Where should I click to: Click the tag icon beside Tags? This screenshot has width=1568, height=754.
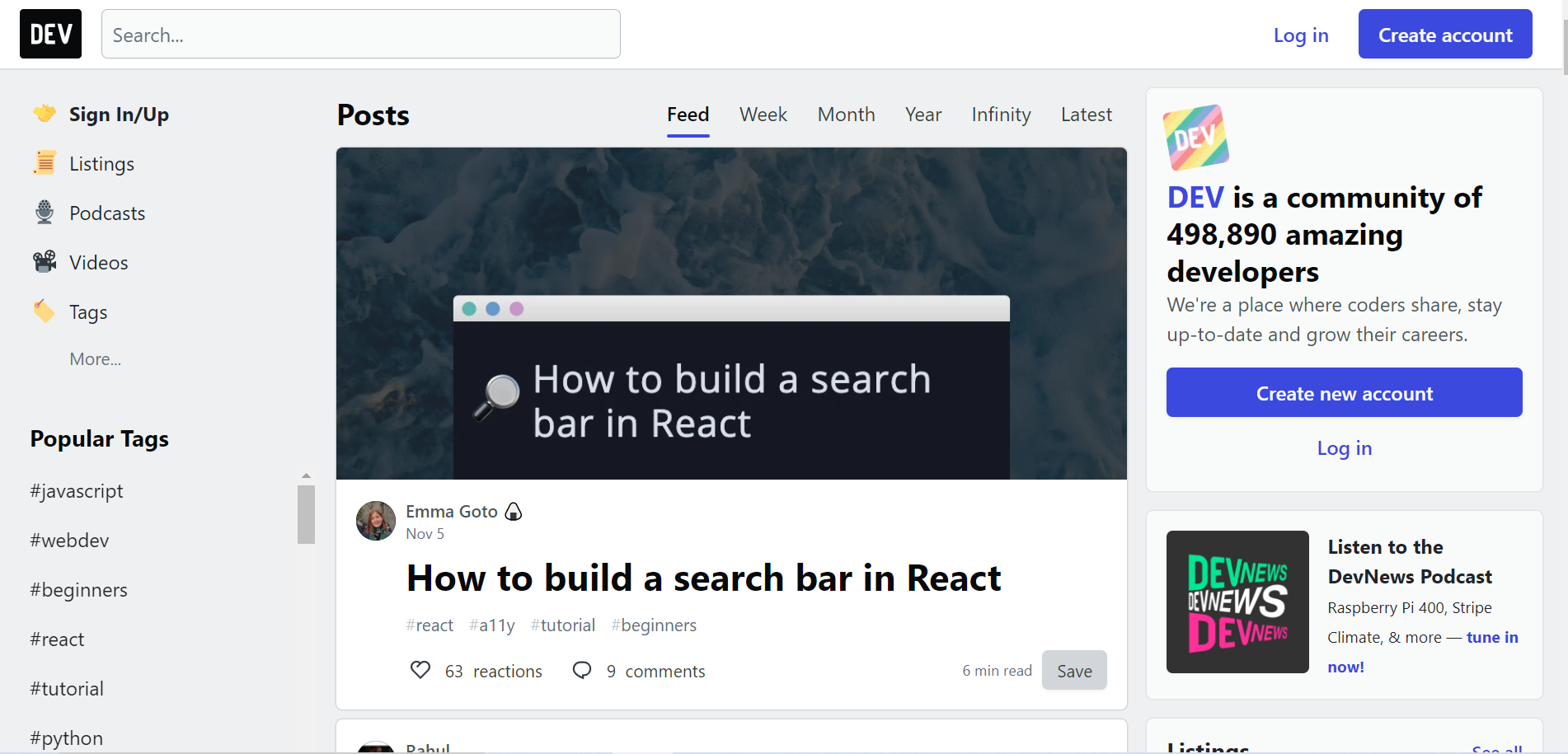(x=45, y=311)
